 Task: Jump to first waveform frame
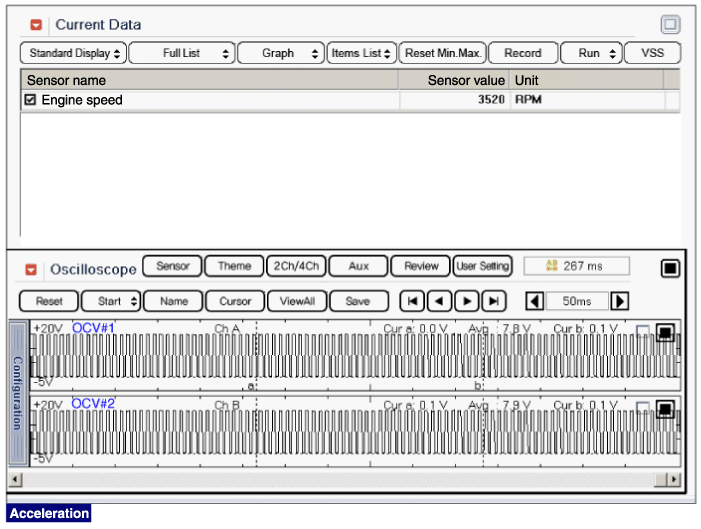[411, 301]
